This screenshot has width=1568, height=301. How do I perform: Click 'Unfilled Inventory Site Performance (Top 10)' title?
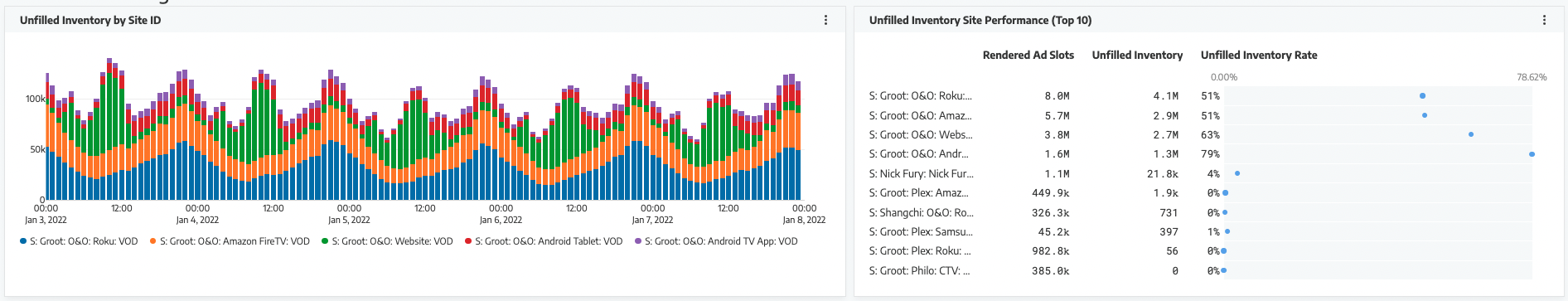(980, 20)
